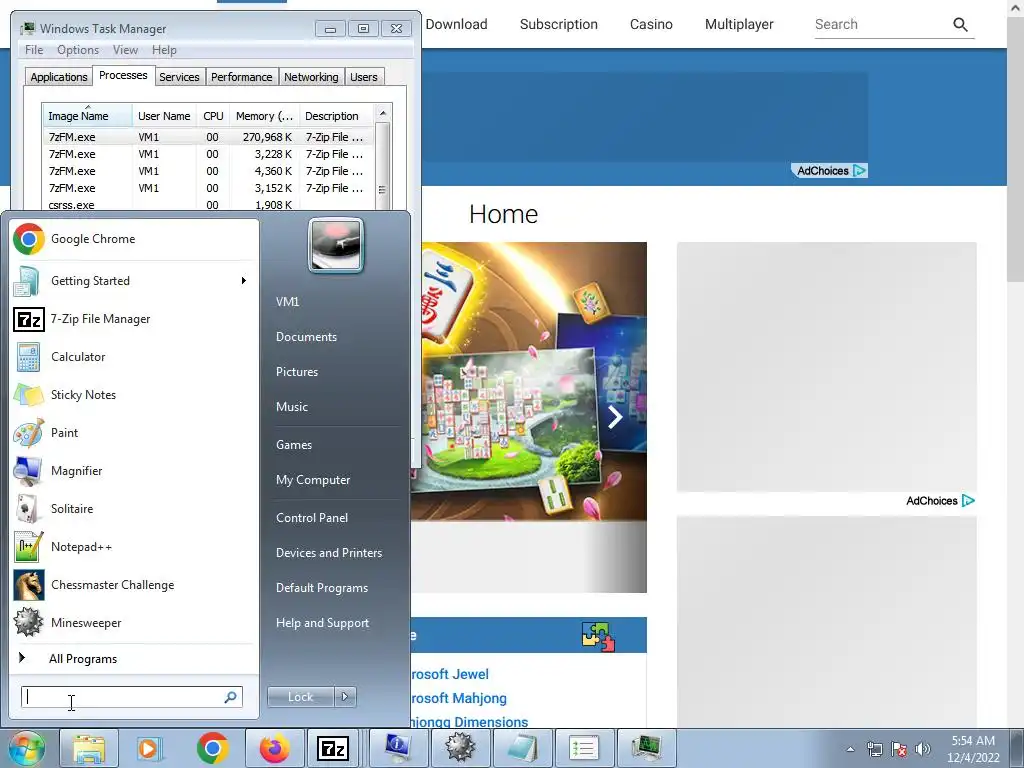Open Task Manager View menu
The height and width of the screenshot is (768, 1024).
(125, 50)
